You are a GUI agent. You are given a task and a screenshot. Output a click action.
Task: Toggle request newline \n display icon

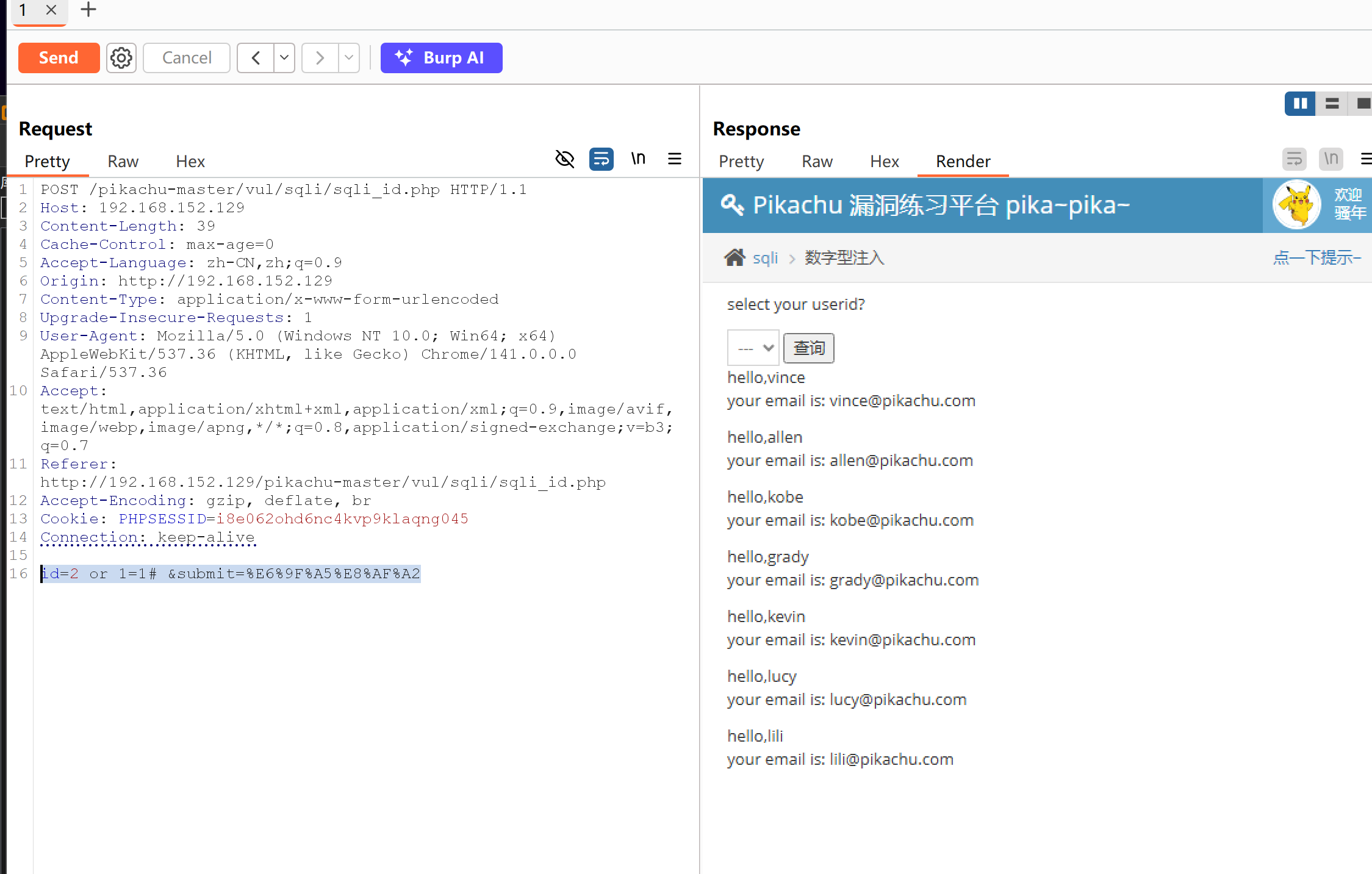click(x=638, y=159)
